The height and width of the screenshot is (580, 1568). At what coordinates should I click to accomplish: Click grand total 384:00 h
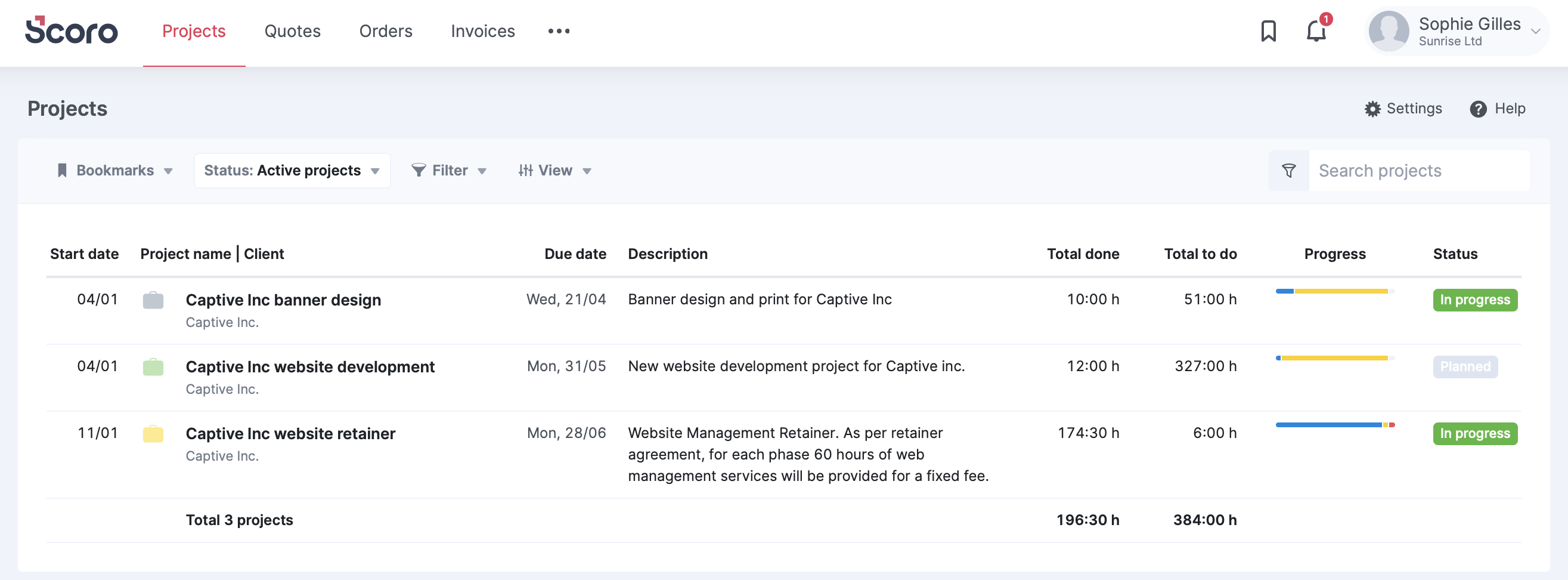point(1204,520)
